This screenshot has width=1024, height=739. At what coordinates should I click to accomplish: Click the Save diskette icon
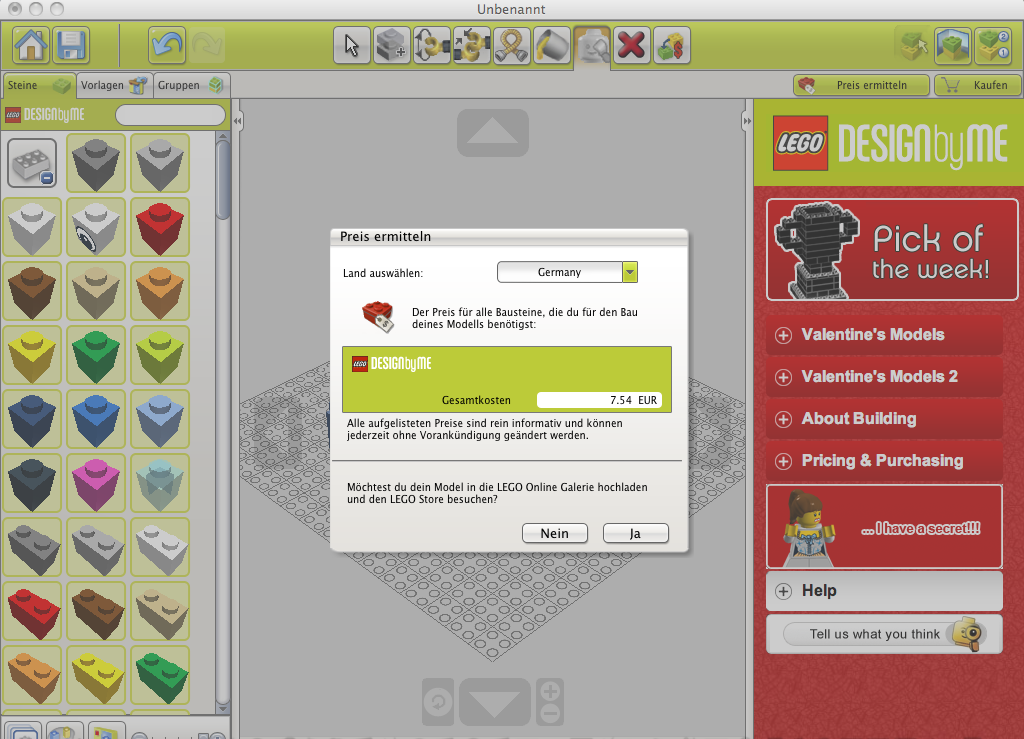tap(71, 45)
